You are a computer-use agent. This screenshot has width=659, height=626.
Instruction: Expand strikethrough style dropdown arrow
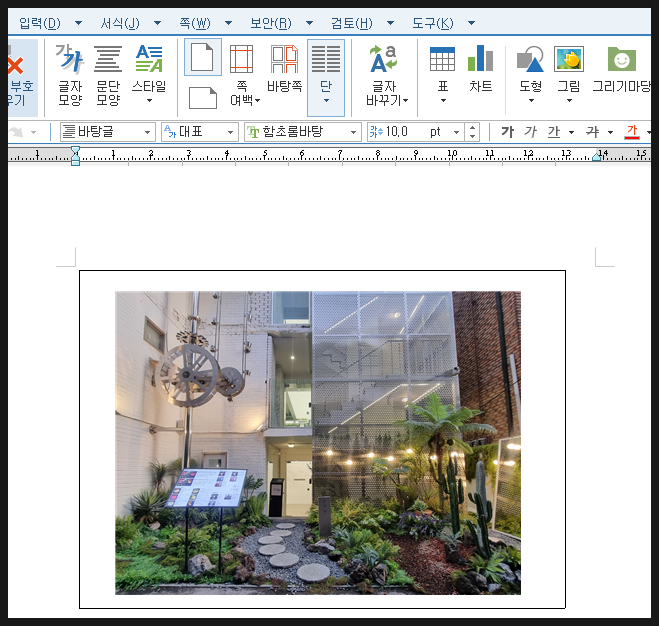pos(610,132)
